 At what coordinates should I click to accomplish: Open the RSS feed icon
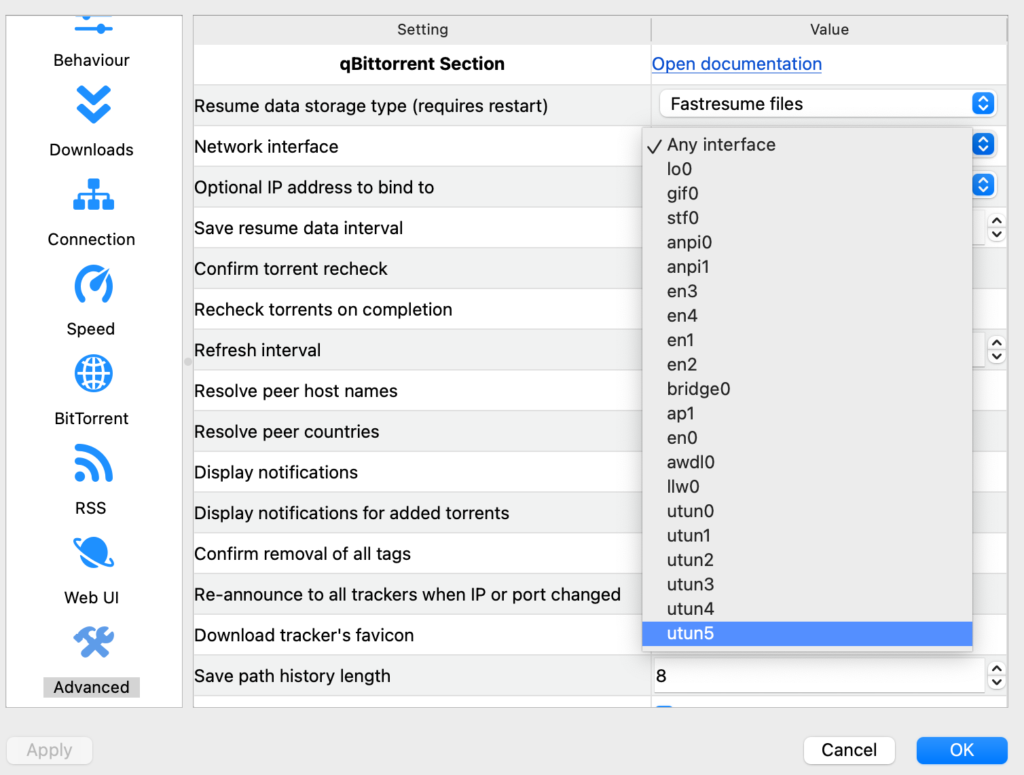pos(93,463)
